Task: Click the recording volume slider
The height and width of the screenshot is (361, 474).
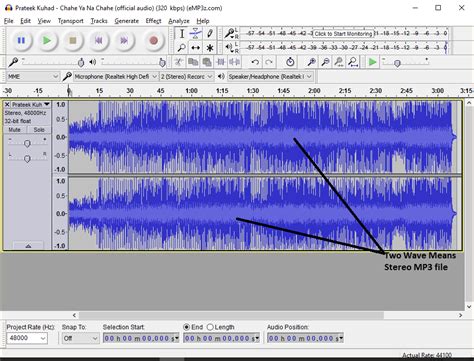Action: [x=52, y=62]
